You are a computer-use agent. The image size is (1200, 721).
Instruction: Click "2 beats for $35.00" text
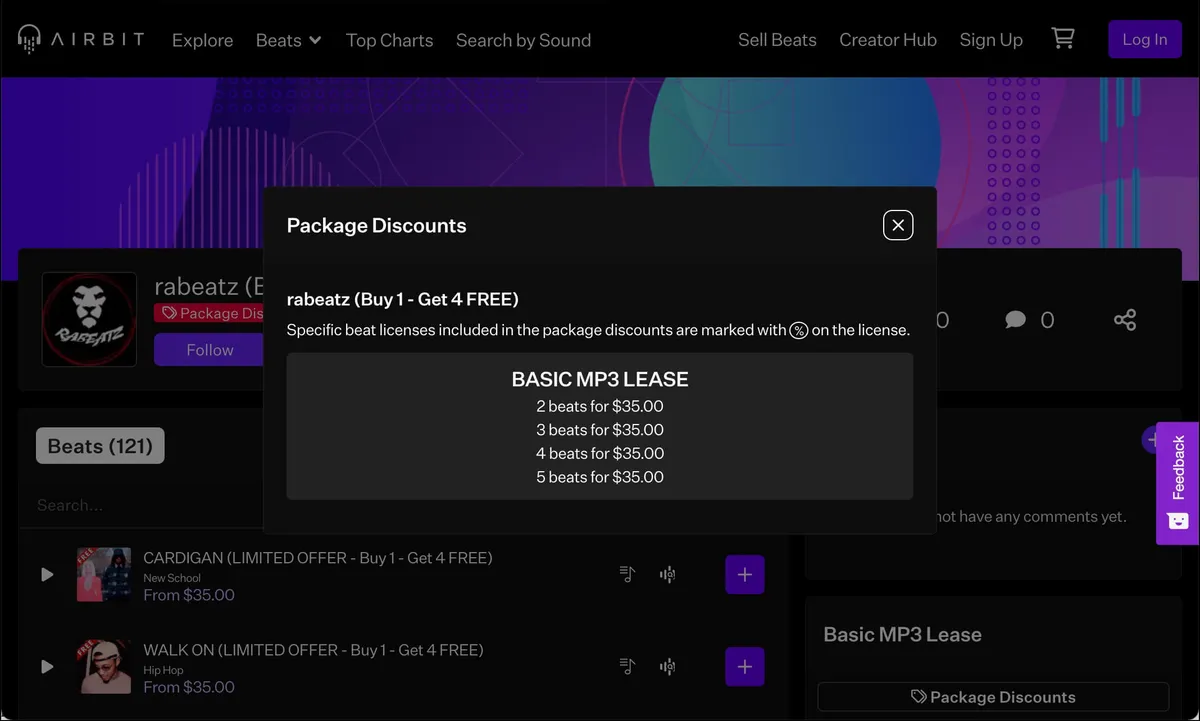click(x=600, y=406)
